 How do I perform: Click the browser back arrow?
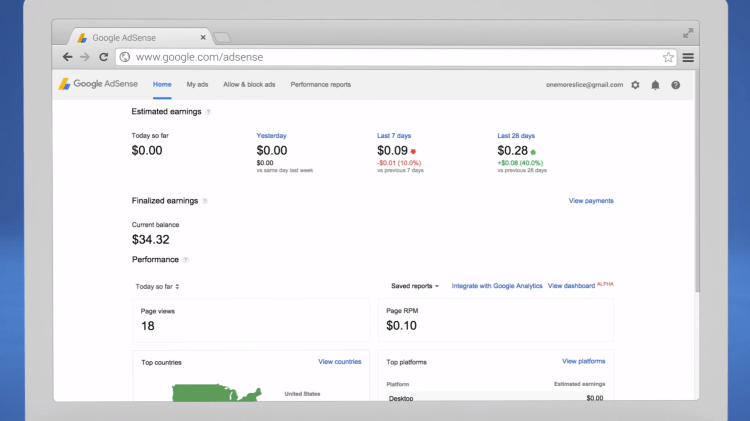tap(67, 57)
